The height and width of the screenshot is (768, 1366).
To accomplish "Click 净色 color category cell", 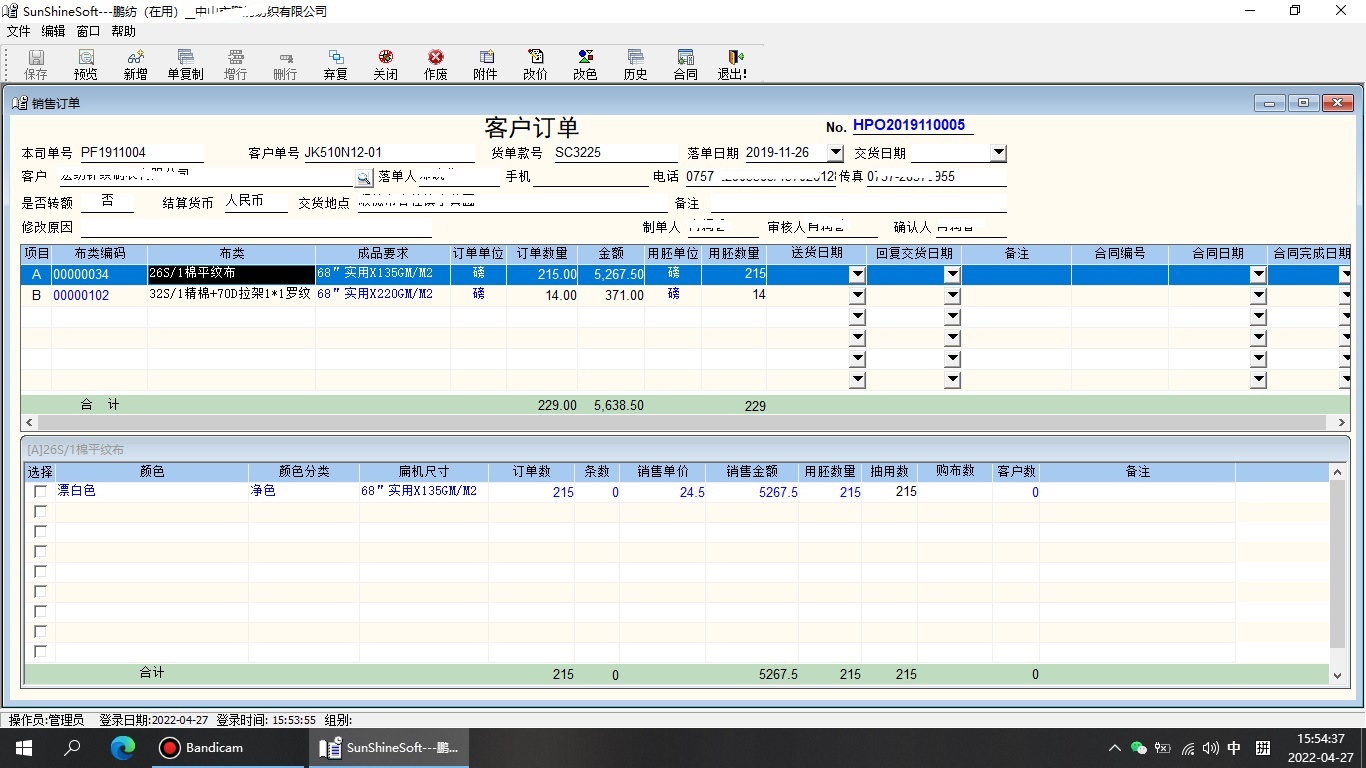I will pyautogui.click(x=303, y=492).
